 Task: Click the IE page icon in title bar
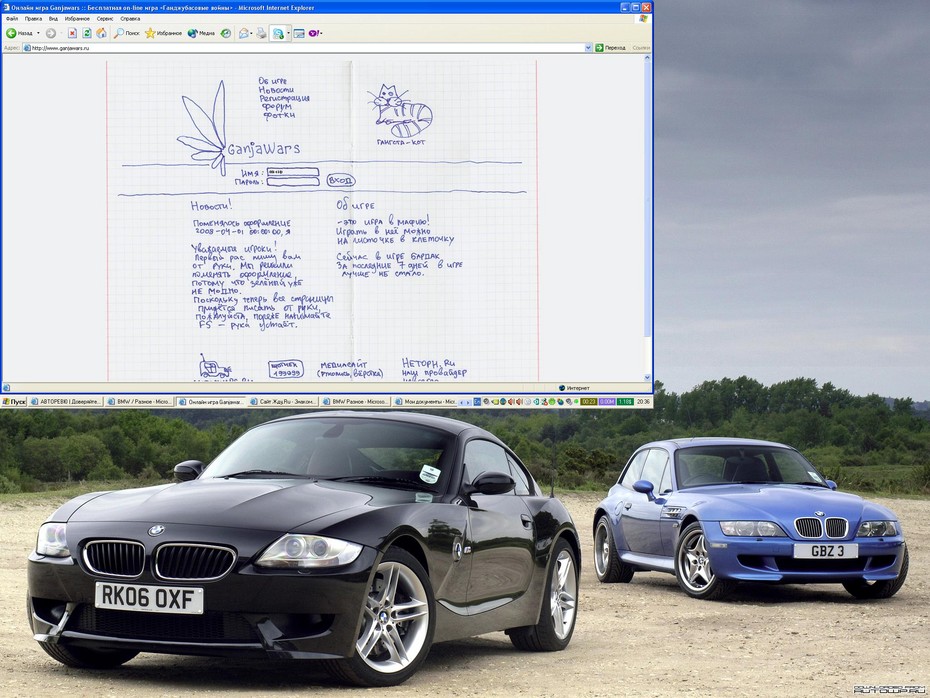tap(7, 7)
